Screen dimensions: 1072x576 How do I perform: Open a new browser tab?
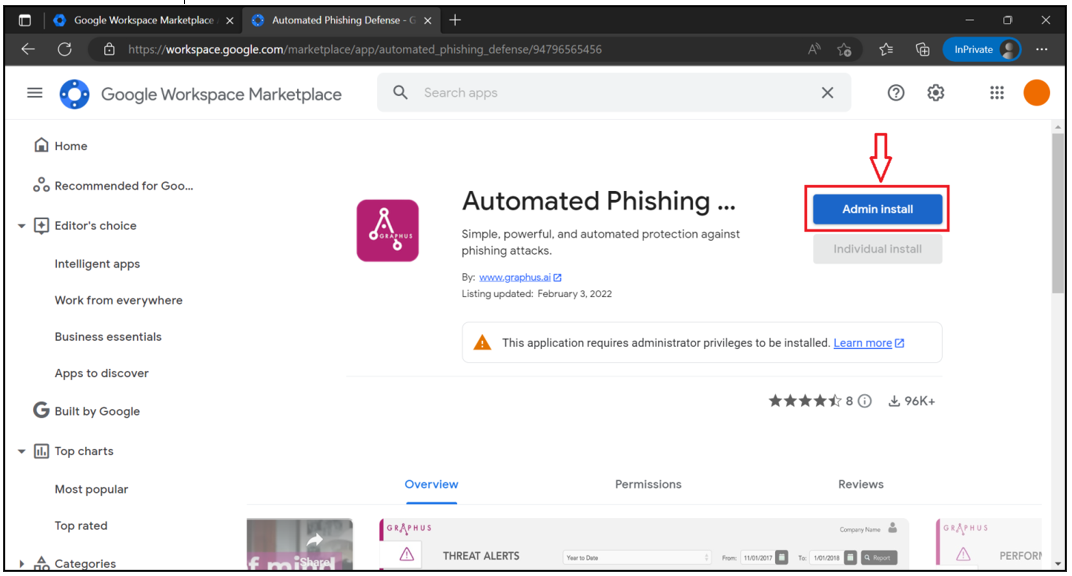point(455,20)
